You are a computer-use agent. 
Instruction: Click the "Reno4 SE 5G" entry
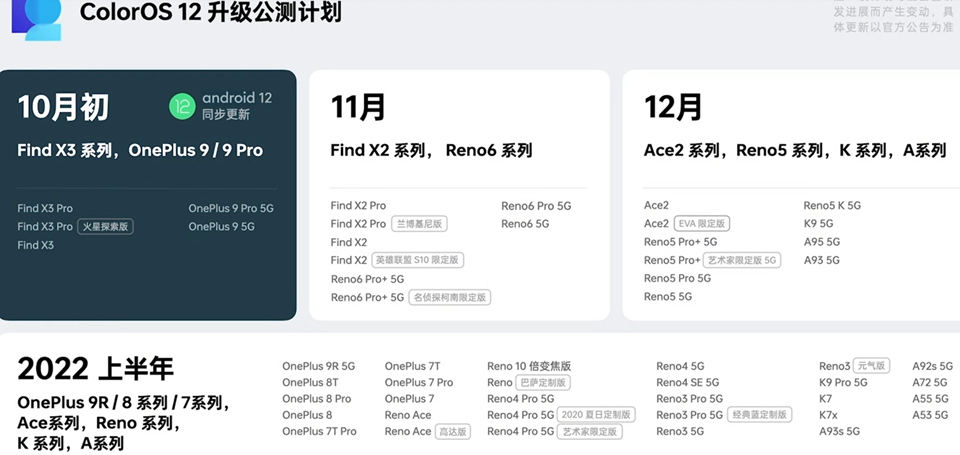(x=688, y=383)
